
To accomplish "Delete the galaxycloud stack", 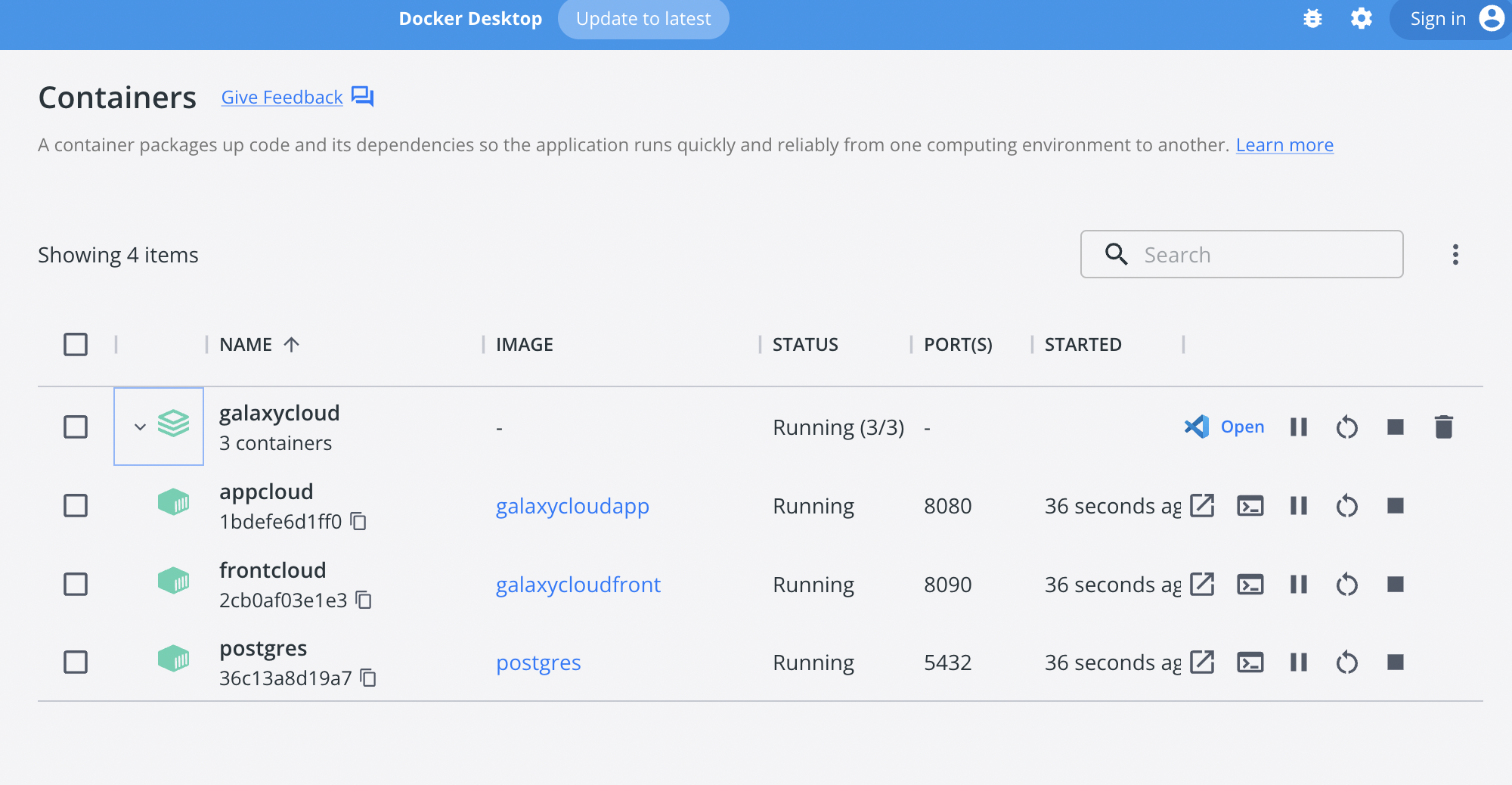I will [x=1444, y=427].
